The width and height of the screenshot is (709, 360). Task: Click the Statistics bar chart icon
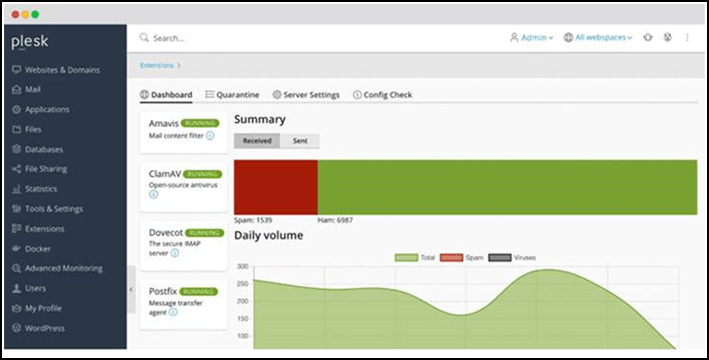click(x=17, y=189)
